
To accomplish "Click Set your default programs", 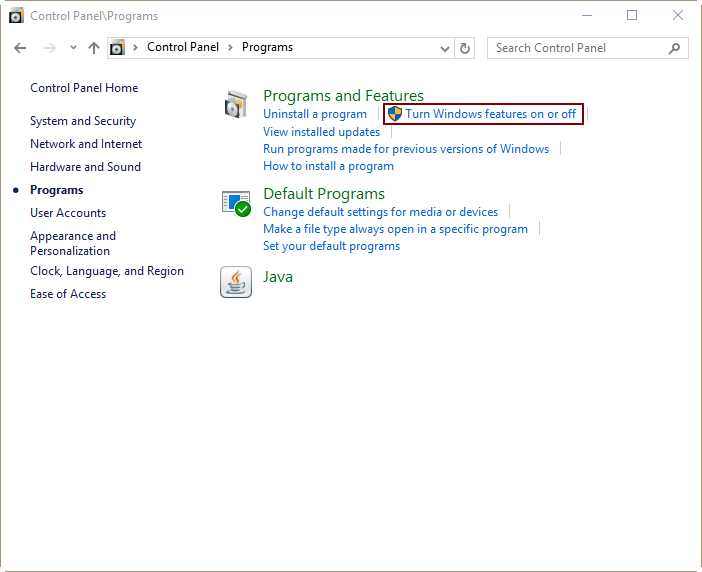I will pyautogui.click(x=331, y=246).
